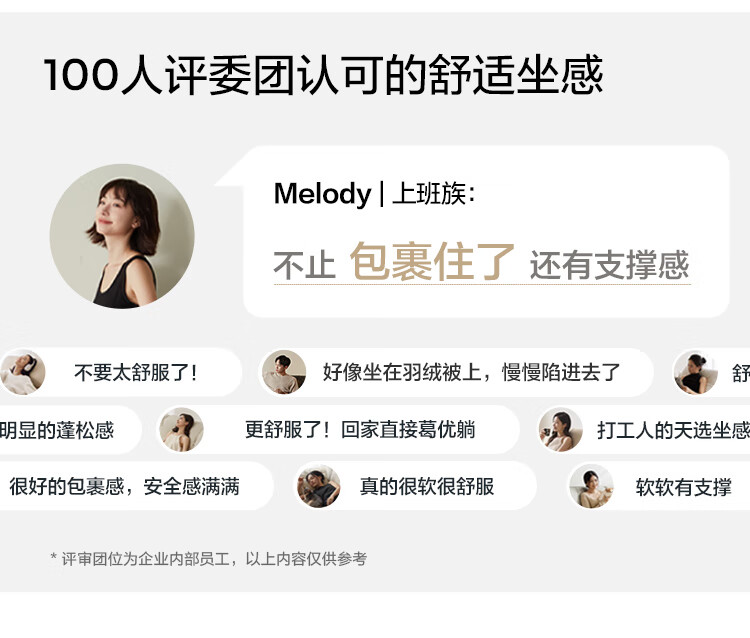Screen dimensions: 750x638
Task: Click avatar beside 不要太舒服了！ review
Action: point(22,372)
